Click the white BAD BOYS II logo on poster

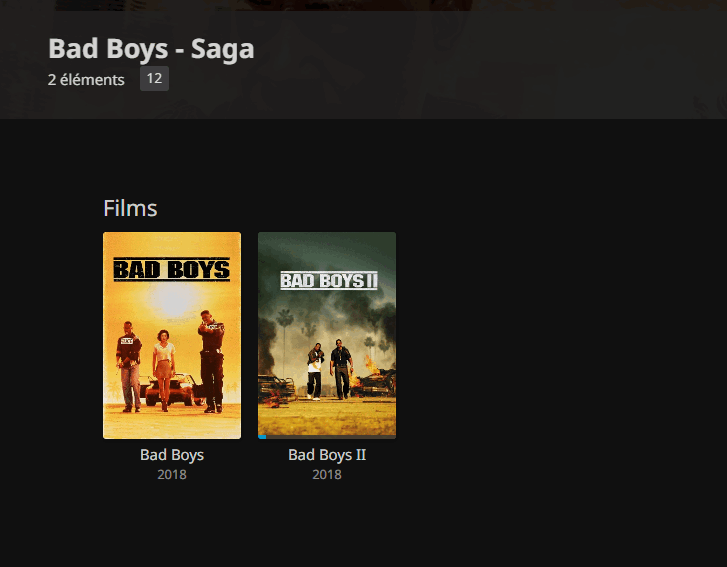[x=328, y=281]
